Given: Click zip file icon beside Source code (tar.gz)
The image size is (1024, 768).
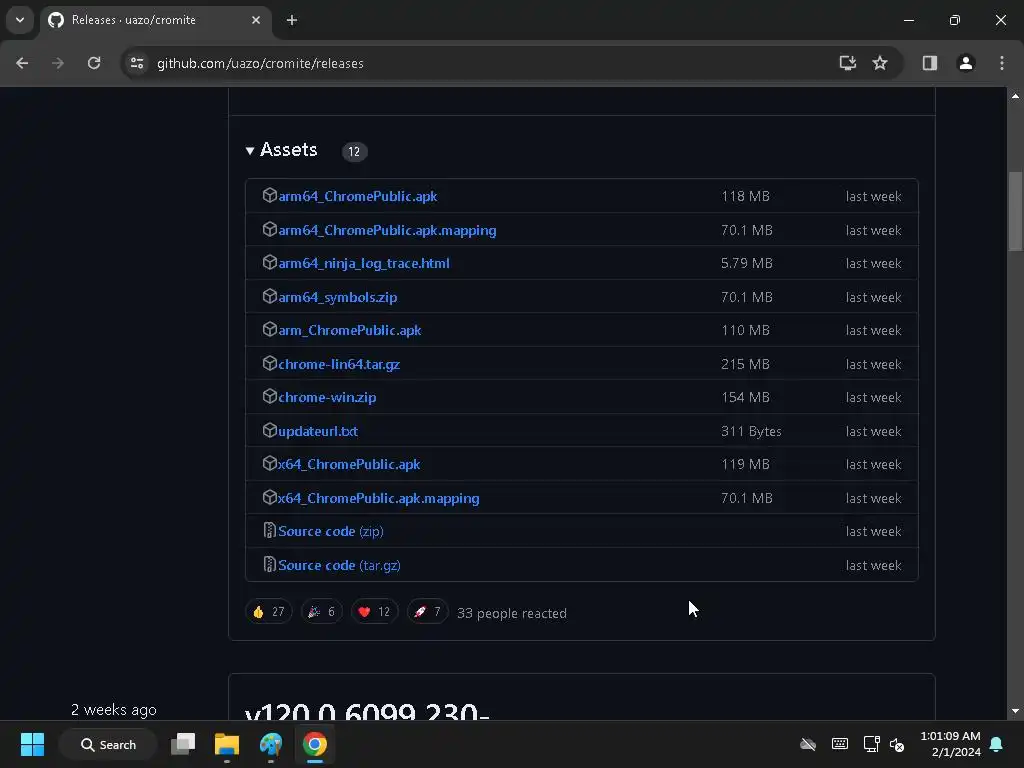Looking at the screenshot, I should [x=269, y=564].
